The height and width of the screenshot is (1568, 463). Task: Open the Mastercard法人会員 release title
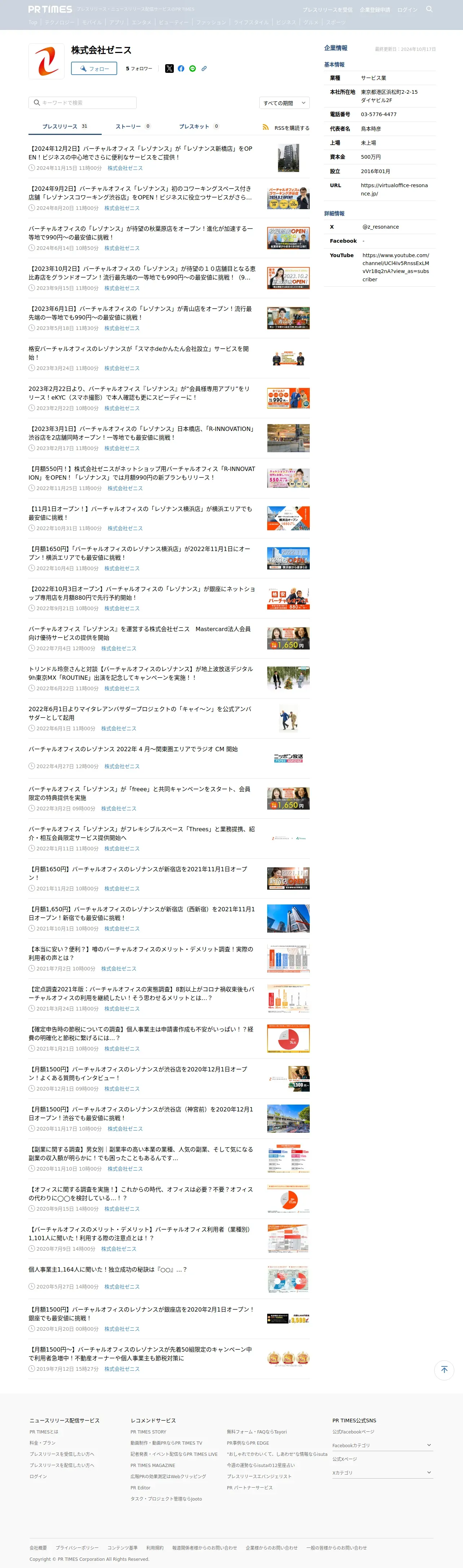(139, 633)
